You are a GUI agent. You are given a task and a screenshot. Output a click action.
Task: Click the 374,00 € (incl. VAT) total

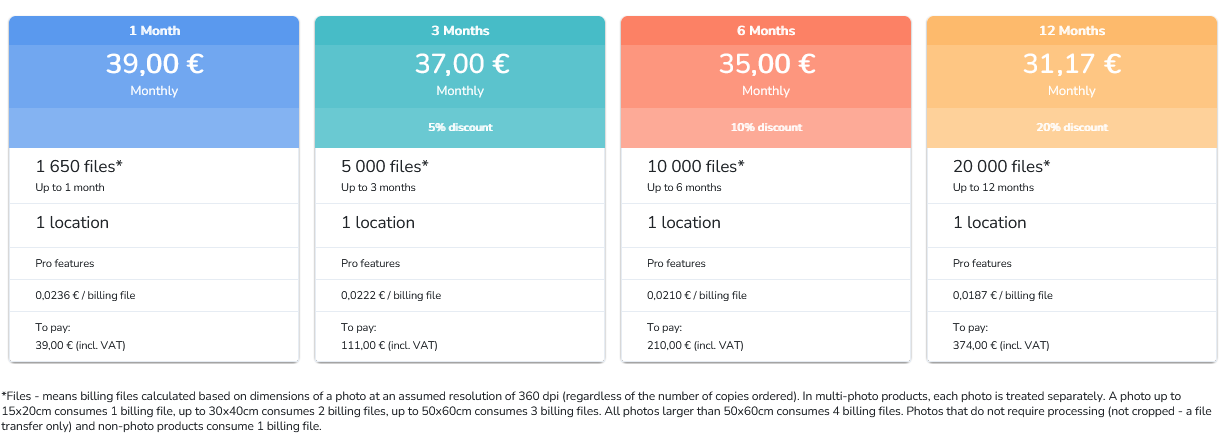tap(1001, 346)
